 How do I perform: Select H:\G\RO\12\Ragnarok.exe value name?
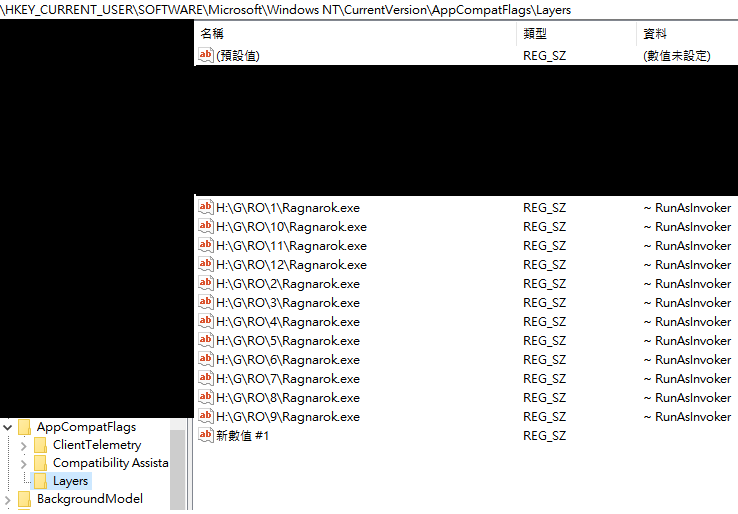[291, 265]
